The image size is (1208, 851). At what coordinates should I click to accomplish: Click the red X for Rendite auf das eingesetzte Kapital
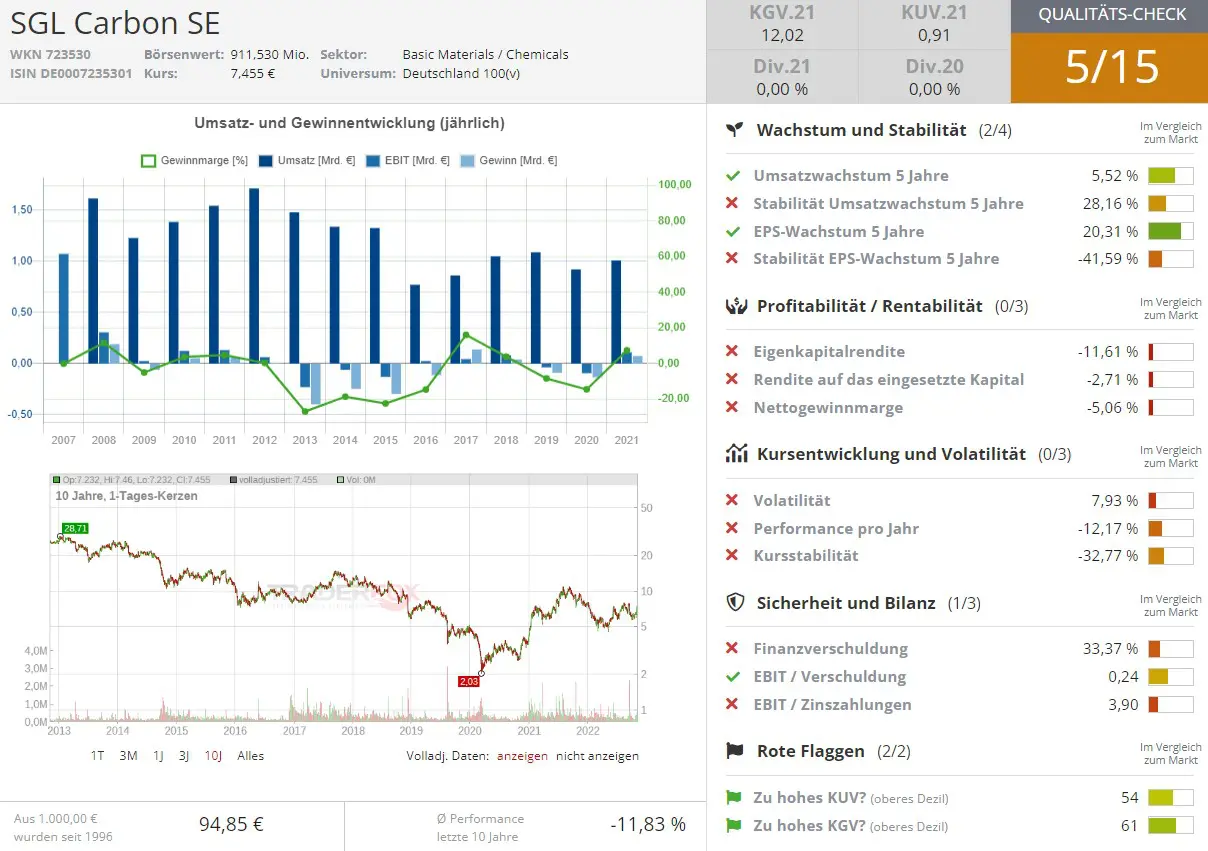(x=733, y=379)
